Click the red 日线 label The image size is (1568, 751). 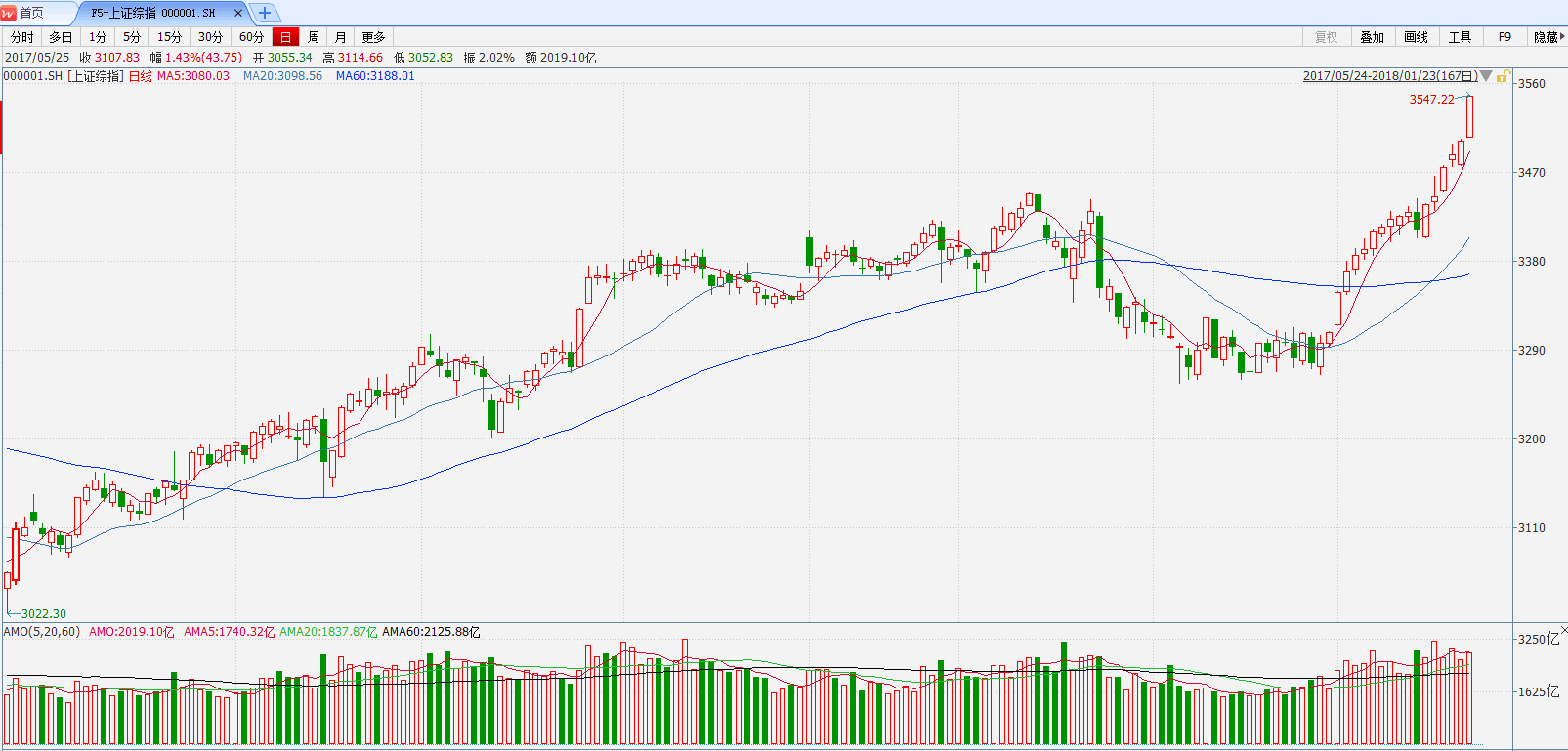click(x=141, y=76)
